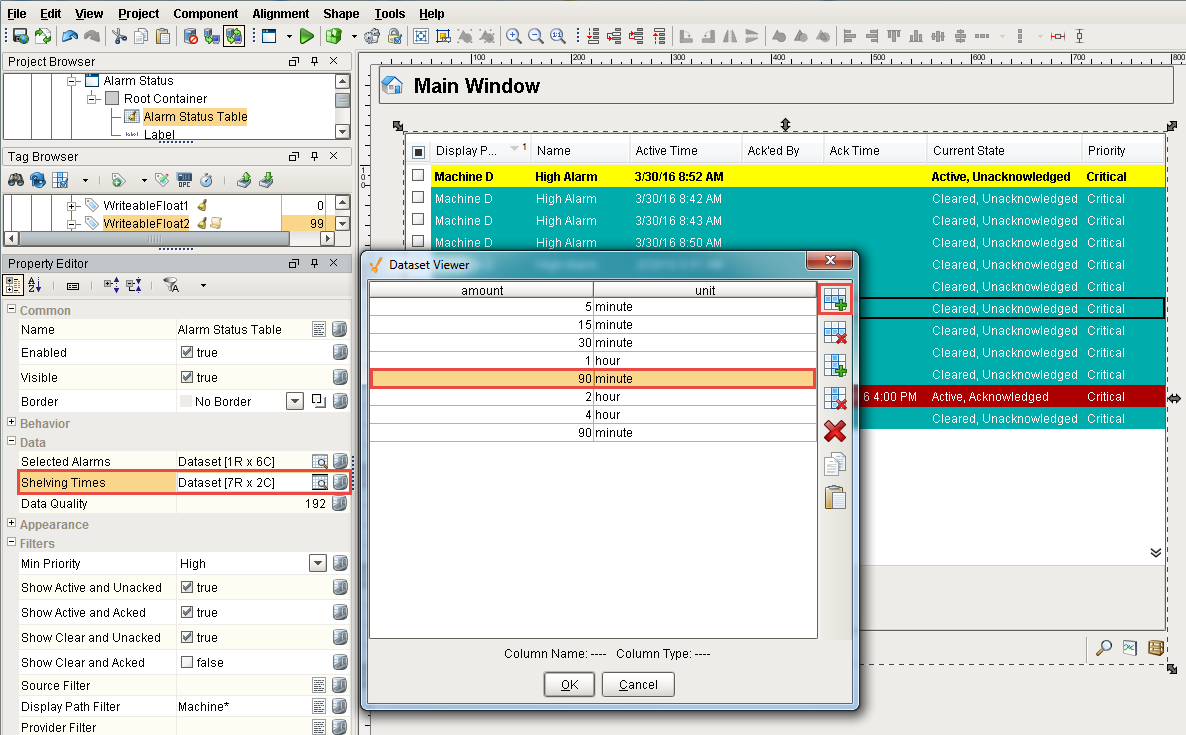The width and height of the screenshot is (1186, 735).
Task: Click the Add Row icon in Dataset Viewer
Action: pos(835,298)
